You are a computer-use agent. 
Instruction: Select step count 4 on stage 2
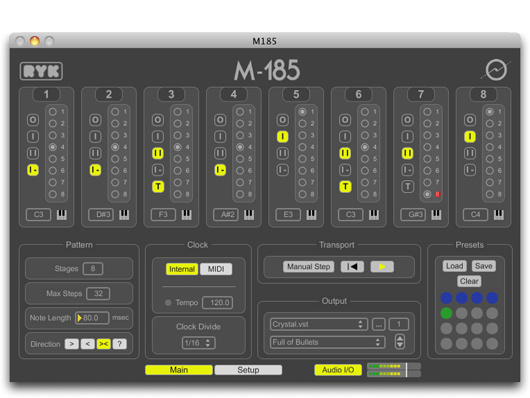pos(115,147)
